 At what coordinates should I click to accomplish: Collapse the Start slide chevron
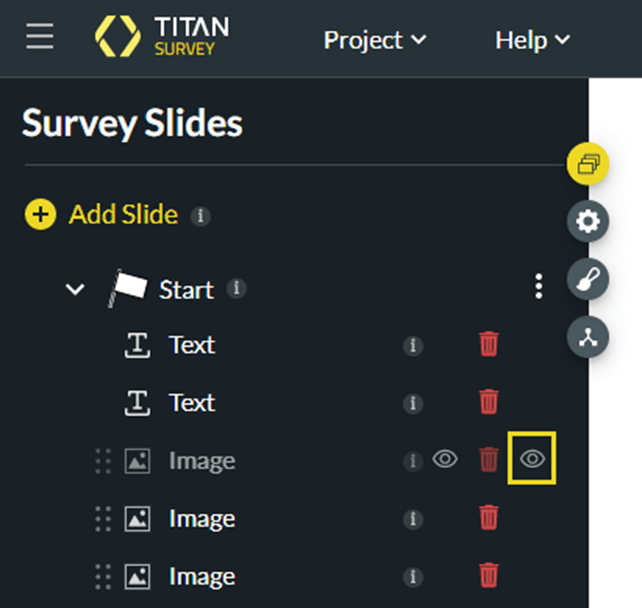tap(74, 289)
